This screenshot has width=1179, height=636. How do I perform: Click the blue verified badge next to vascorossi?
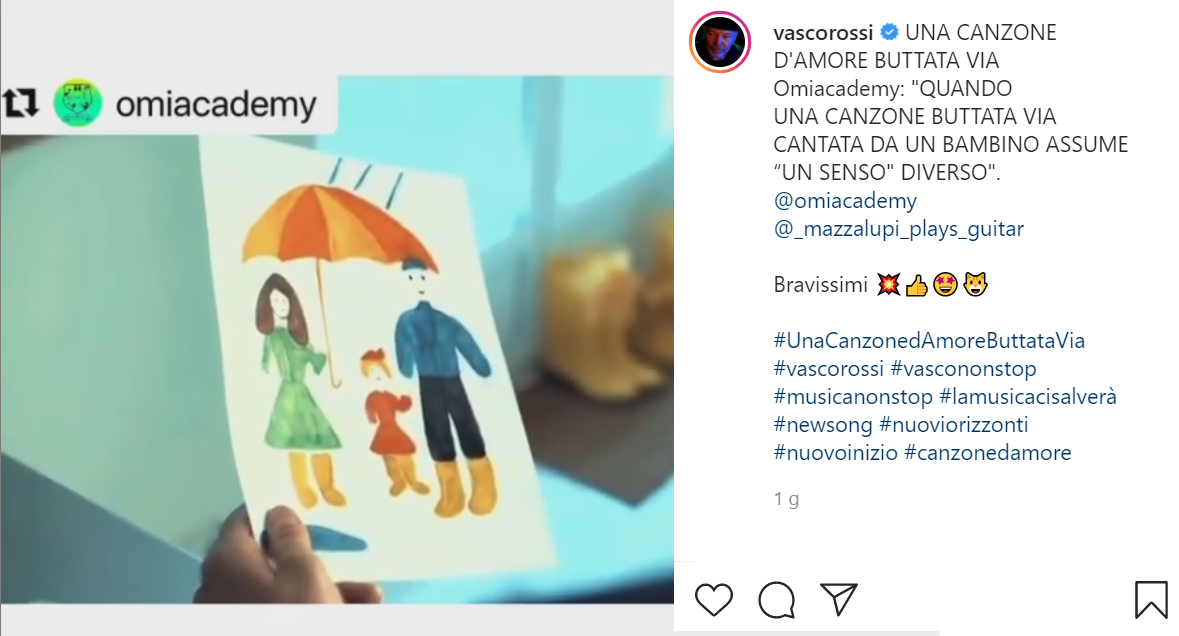pos(890,32)
